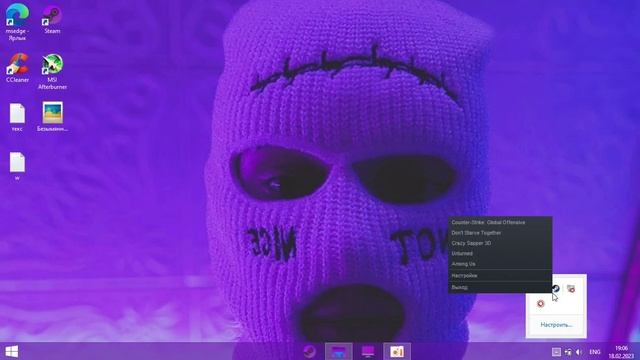
Task: Click the top-right tray overflow icon with red badge
Action: click(571, 289)
